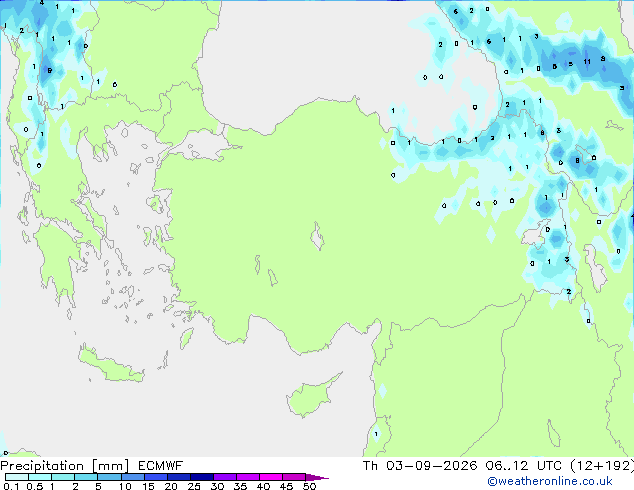634x490 pixels.
Task: Click the legend label '40'
Action: pyautogui.click(x=263, y=486)
